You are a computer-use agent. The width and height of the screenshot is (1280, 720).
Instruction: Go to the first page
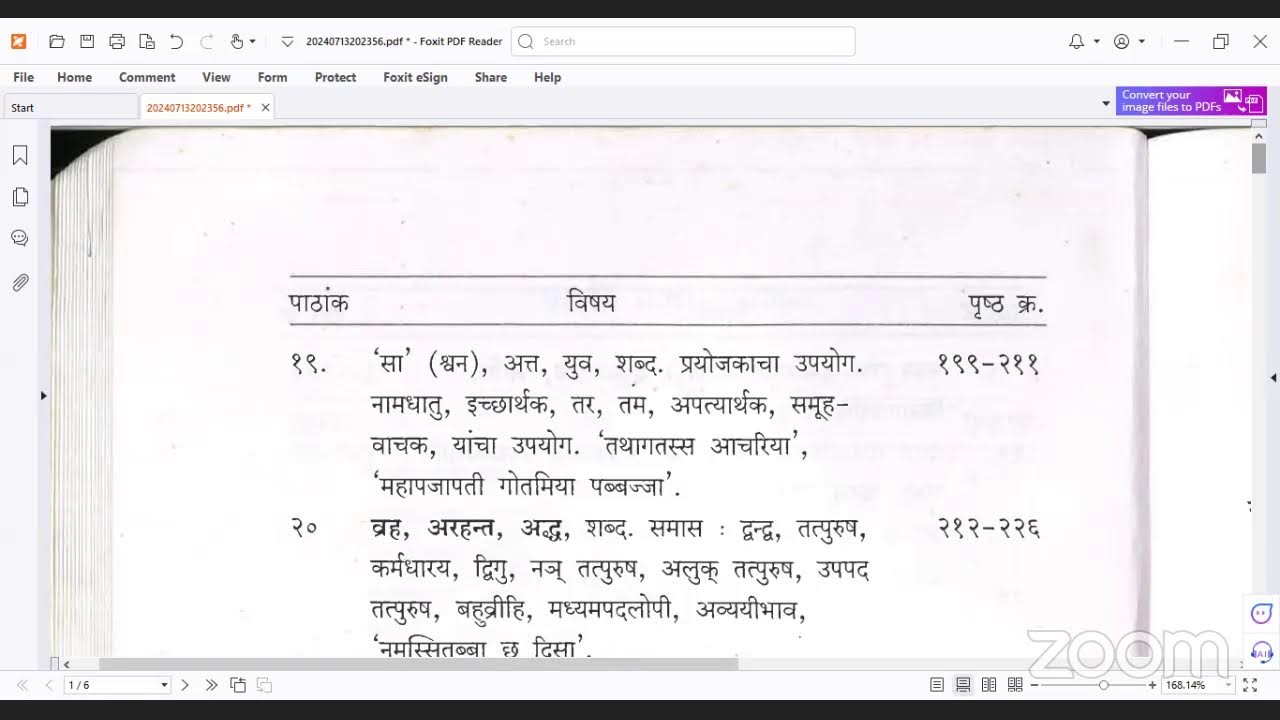[22, 685]
